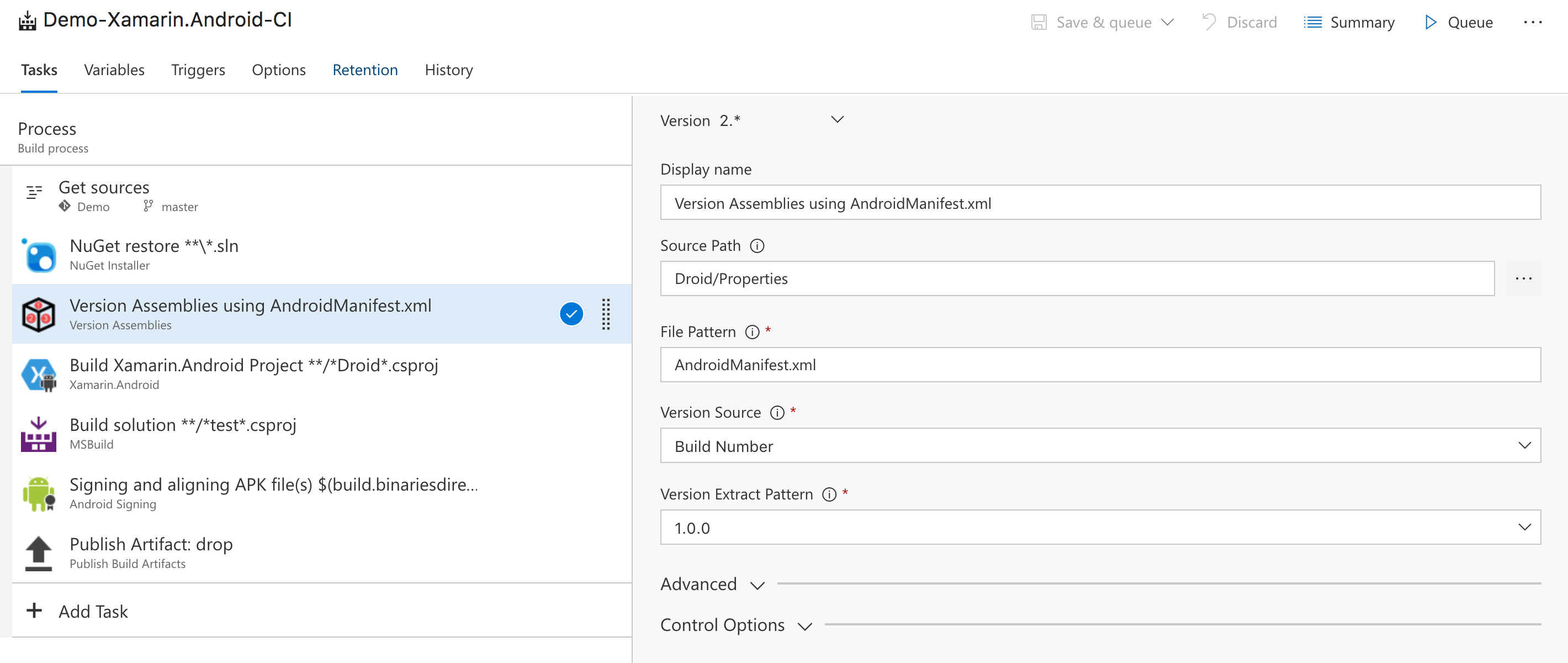Queue a new build
This screenshot has height=663, width=1568.
pyautogui.click(x=1459, y=22)
